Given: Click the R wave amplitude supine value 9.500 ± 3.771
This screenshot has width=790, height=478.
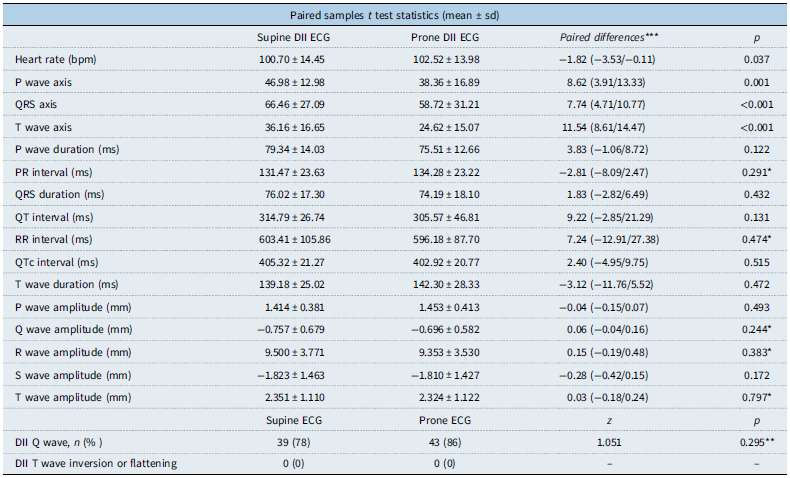Looking at the screenshot, I should click(295, 353).
